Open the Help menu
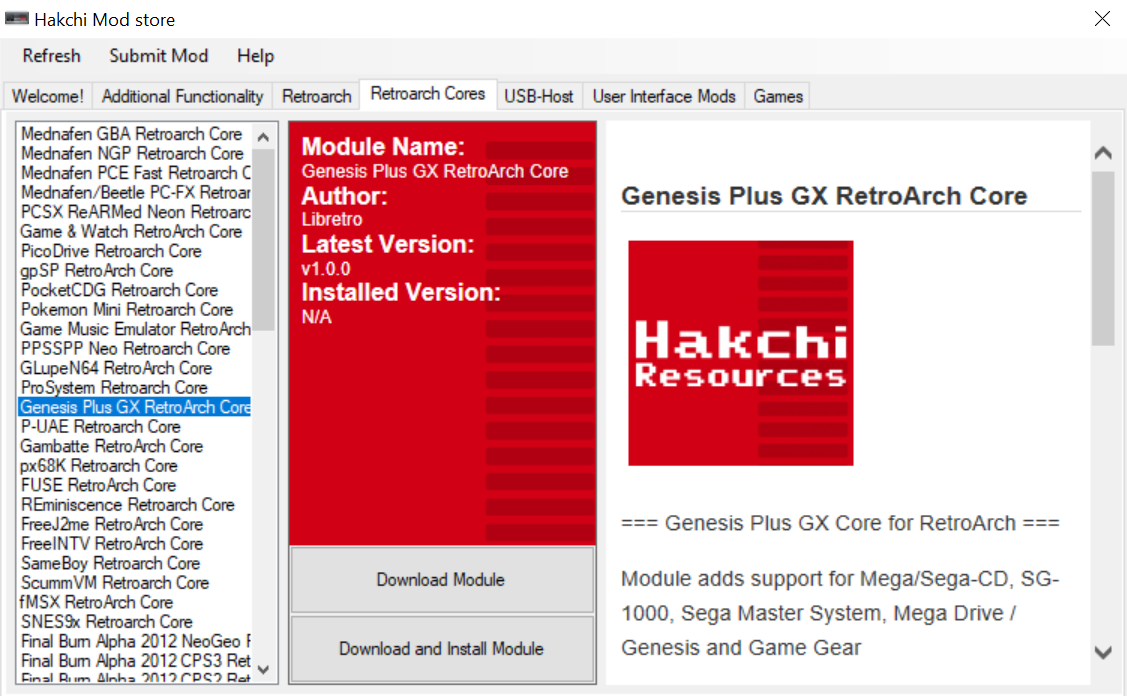Image resolution: width=1127 pixels, height=696 pixels. (255, 56)
